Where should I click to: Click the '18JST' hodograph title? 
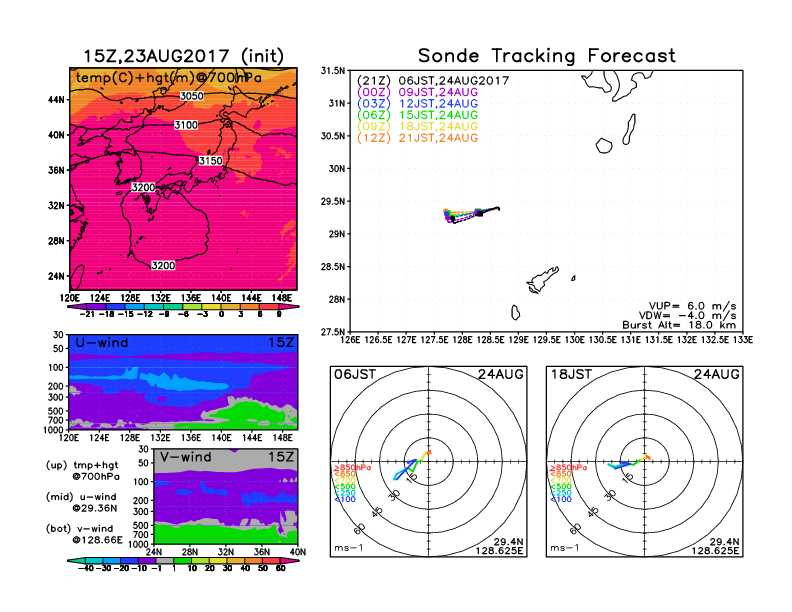[x=571, y=374]
